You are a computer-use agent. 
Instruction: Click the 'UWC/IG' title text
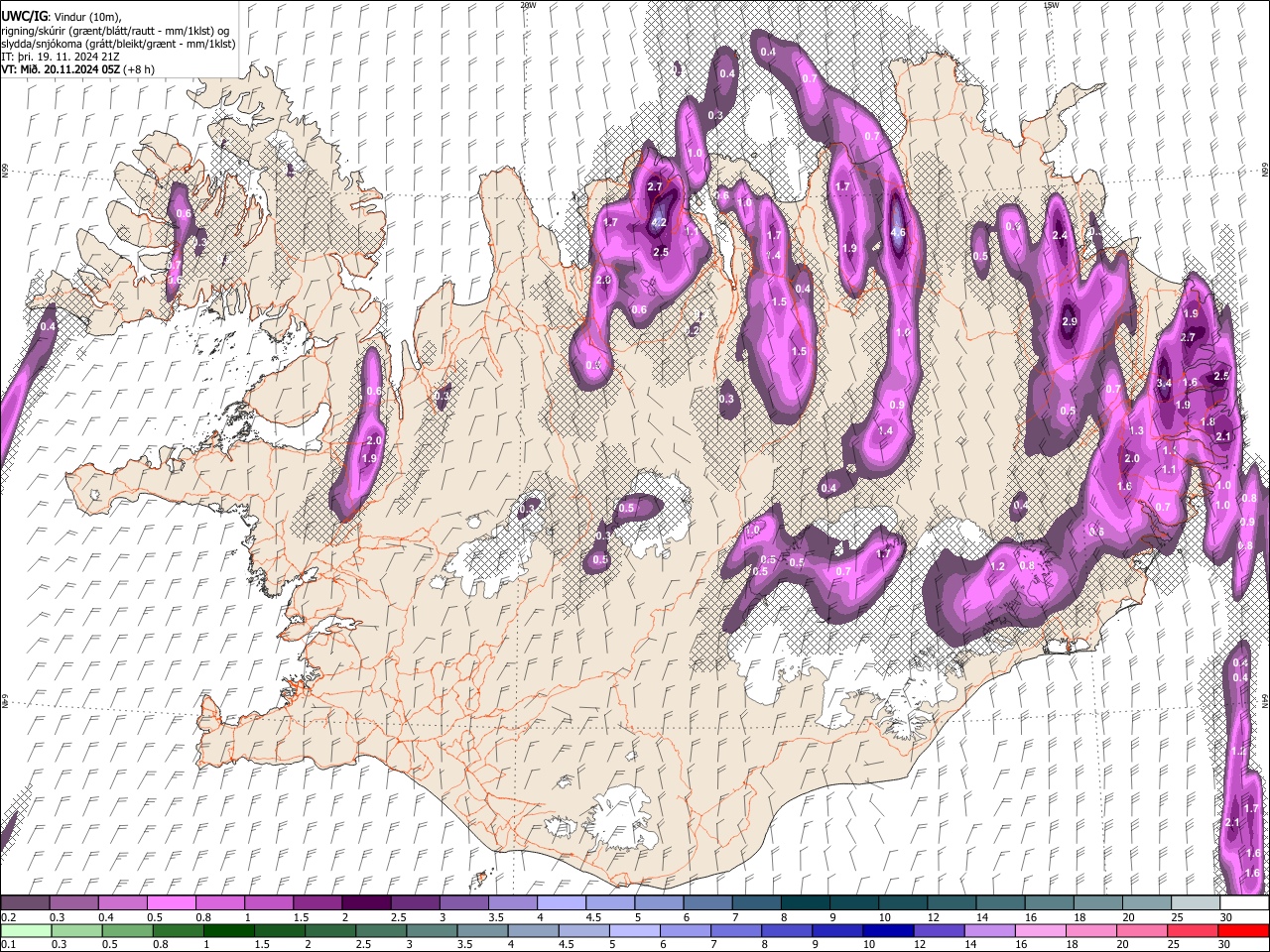24,16
